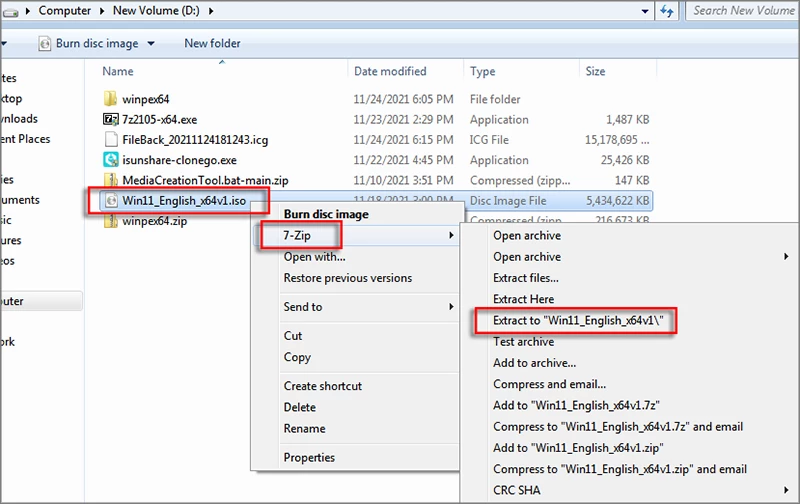
Task: Choose first Open archive in 7-Zip submenu
Action: pyautogui.click(x=527, y=235)
